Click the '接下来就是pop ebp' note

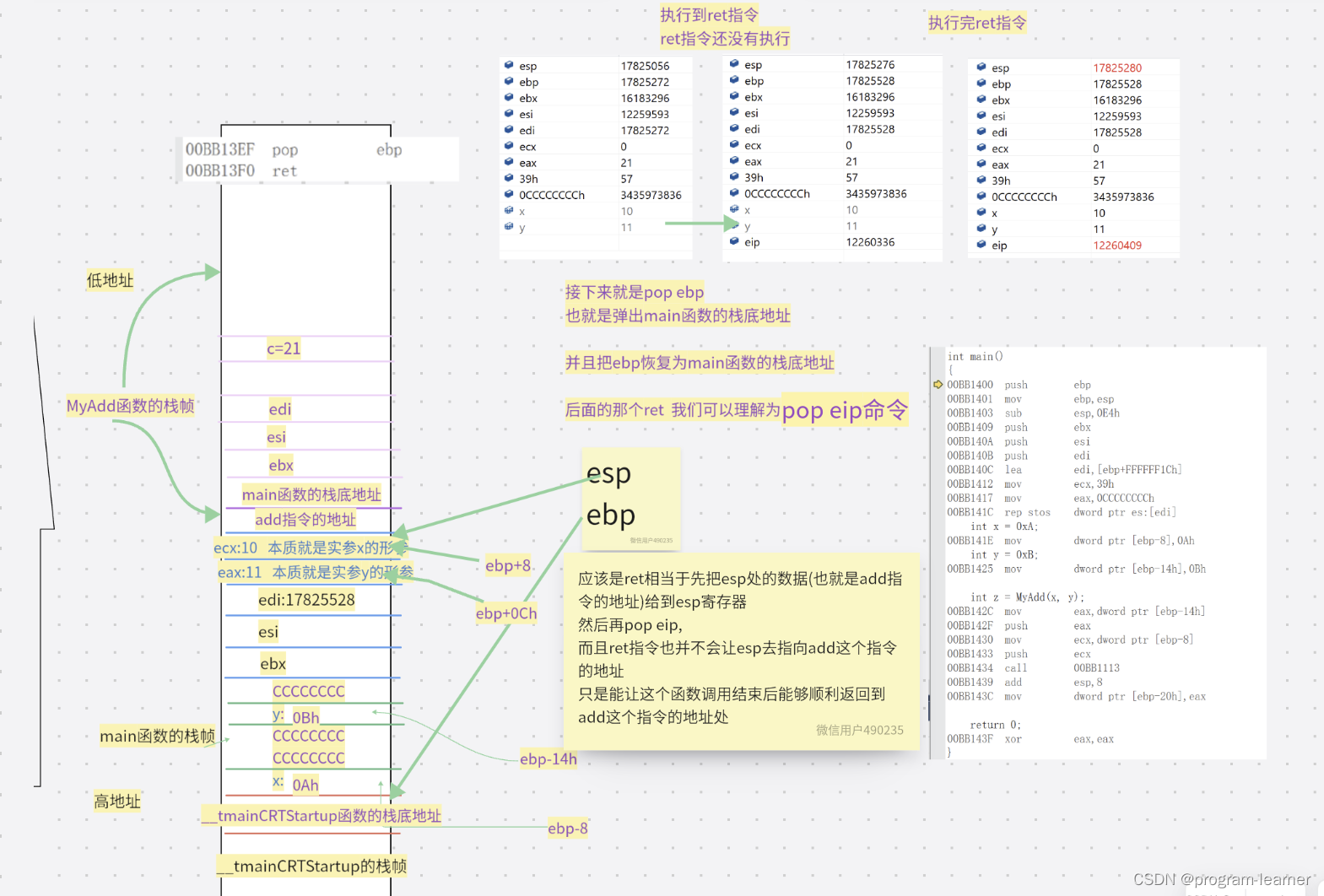(x=635, y=292)
